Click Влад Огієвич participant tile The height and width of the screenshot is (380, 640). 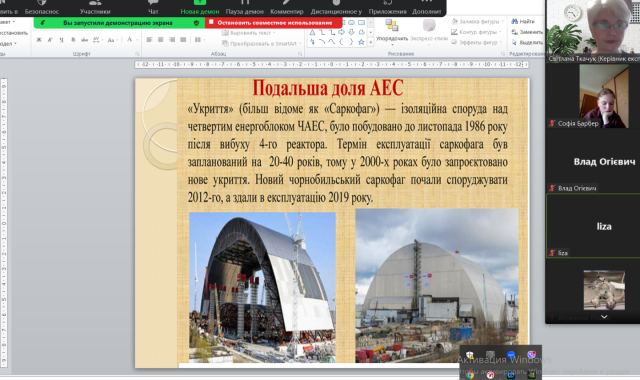pyautogui.click(x=593, y=161)
